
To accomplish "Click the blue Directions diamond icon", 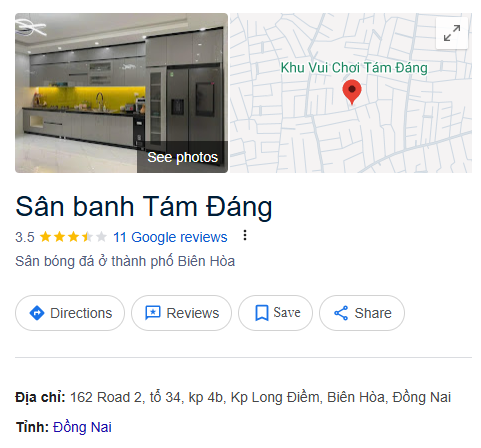I will coord(37,313).
